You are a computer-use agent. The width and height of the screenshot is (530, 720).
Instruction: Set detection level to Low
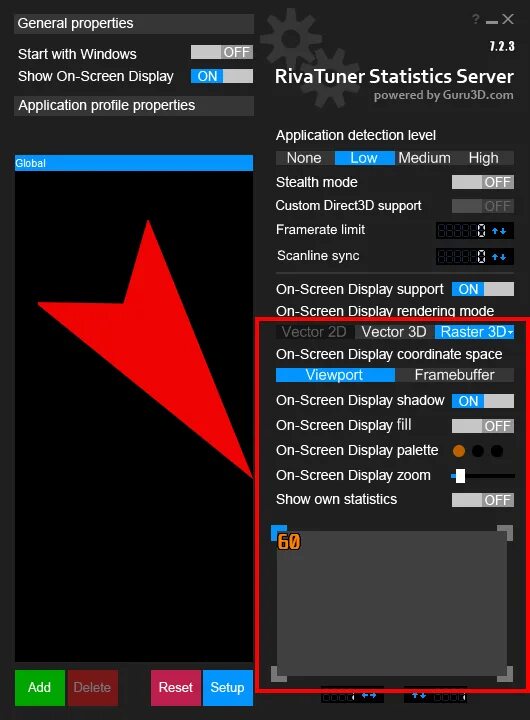(364, 158)
